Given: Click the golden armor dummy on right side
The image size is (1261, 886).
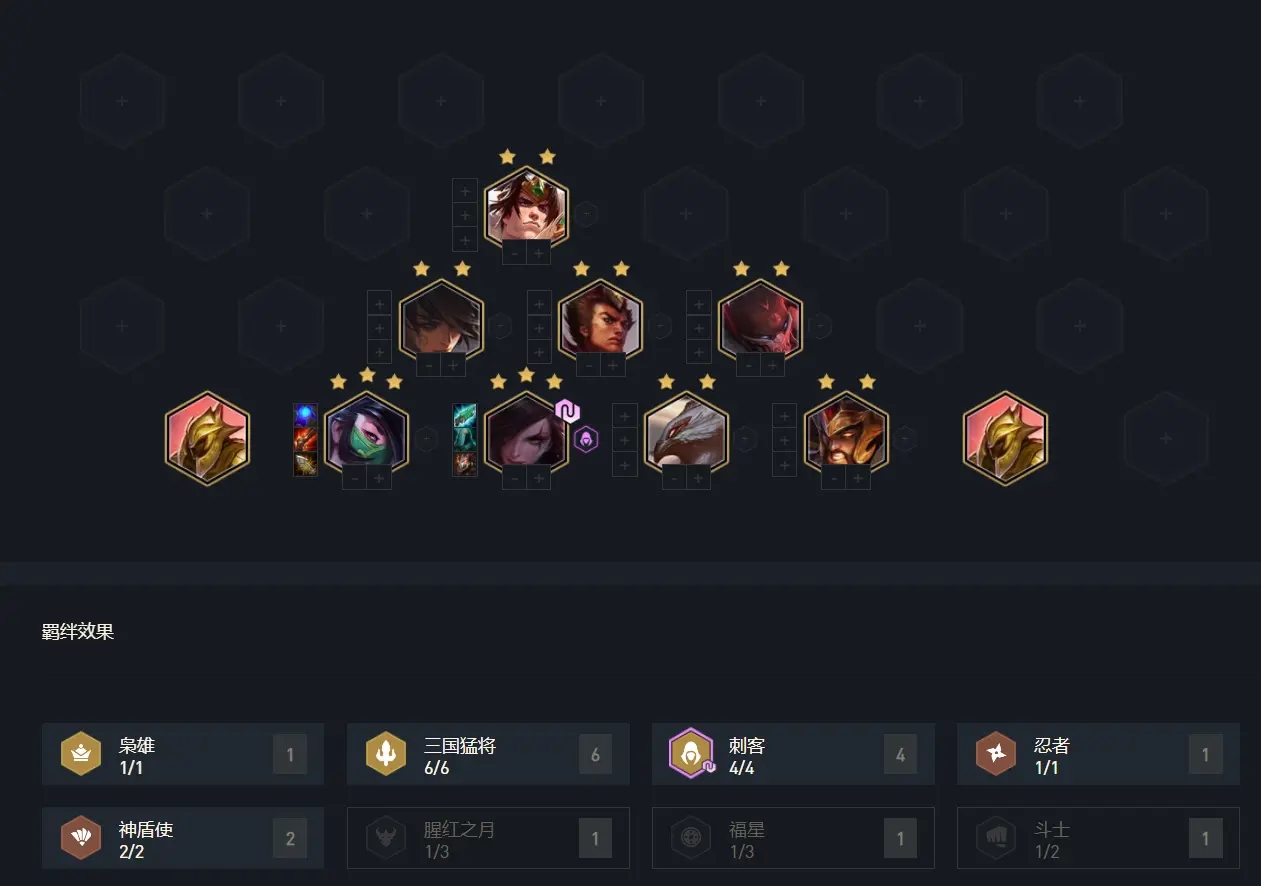Looking at the screenshot, I should pyautogui.click(x=1005, y=437).
